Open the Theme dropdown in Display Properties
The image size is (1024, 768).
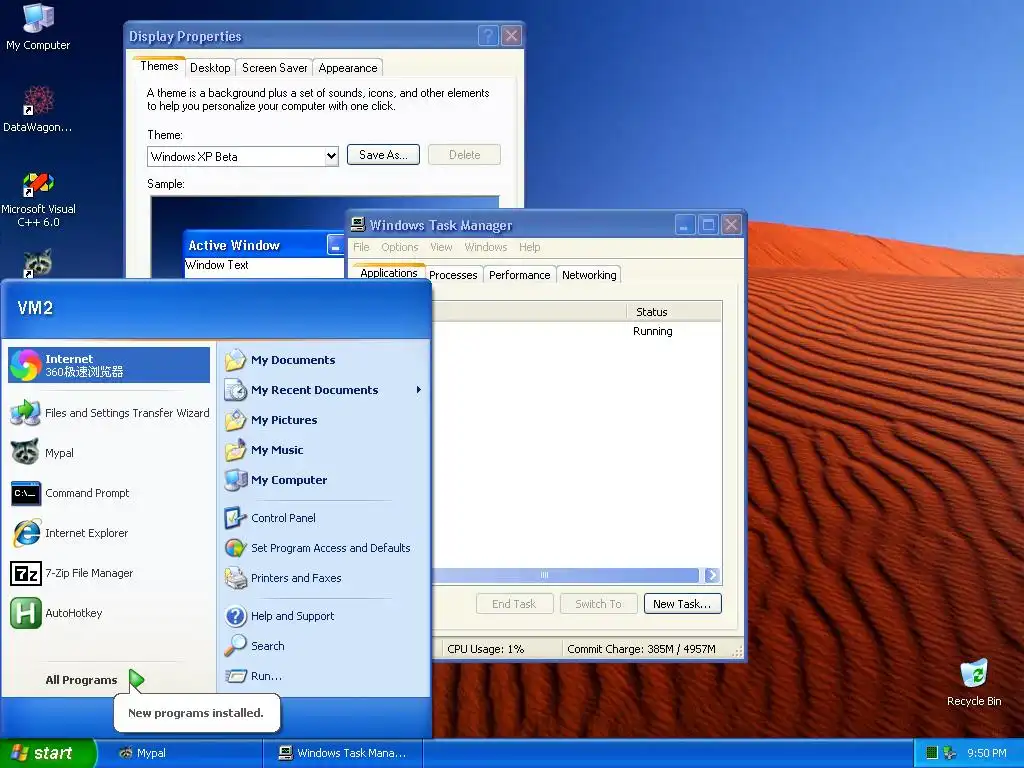point(331,156)
